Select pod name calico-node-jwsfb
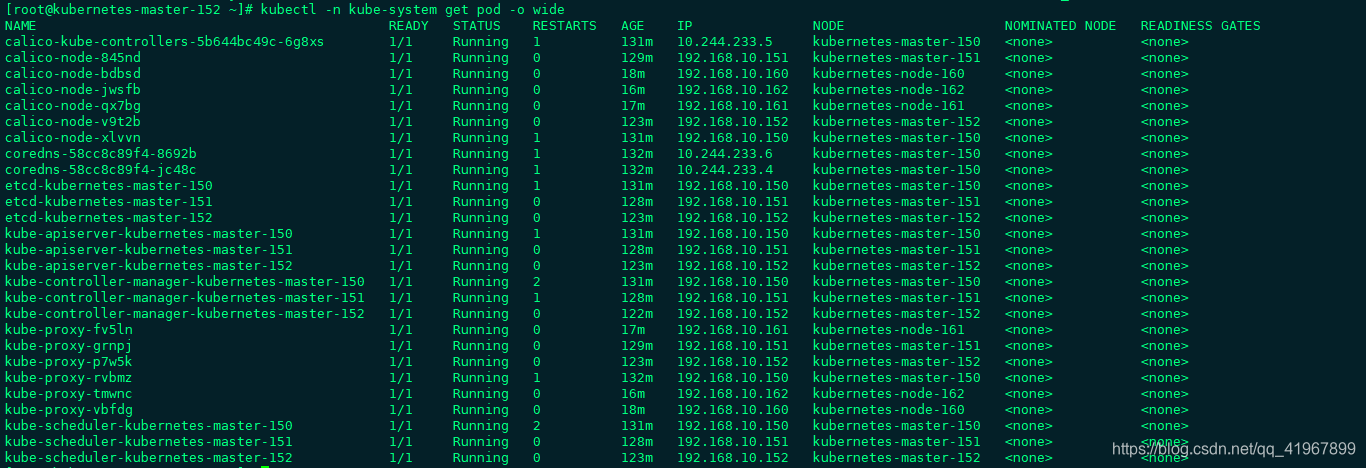The image size is (1366, 468). pyautogui.click(x=73, y=89)
